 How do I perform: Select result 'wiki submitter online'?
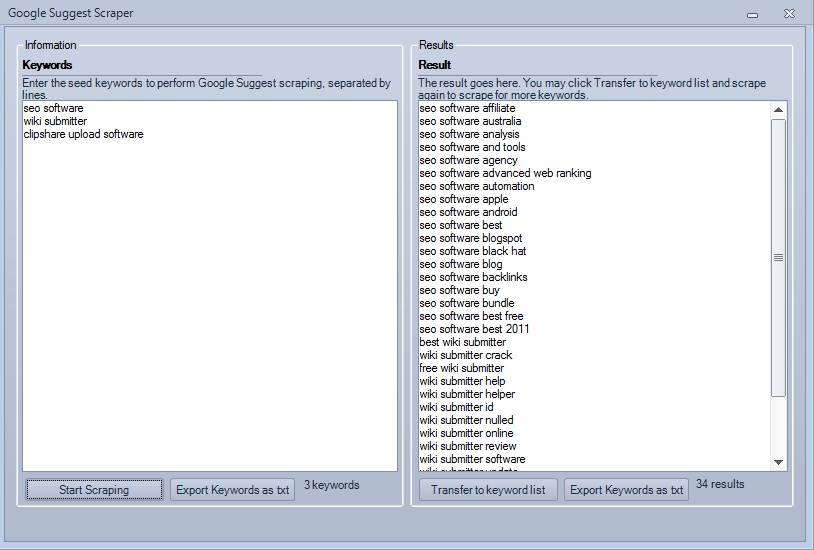pos(466,433)
